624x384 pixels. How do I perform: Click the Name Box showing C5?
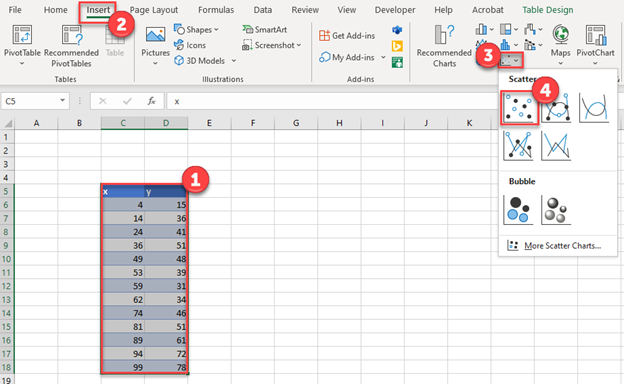click(x=29, y=101)
